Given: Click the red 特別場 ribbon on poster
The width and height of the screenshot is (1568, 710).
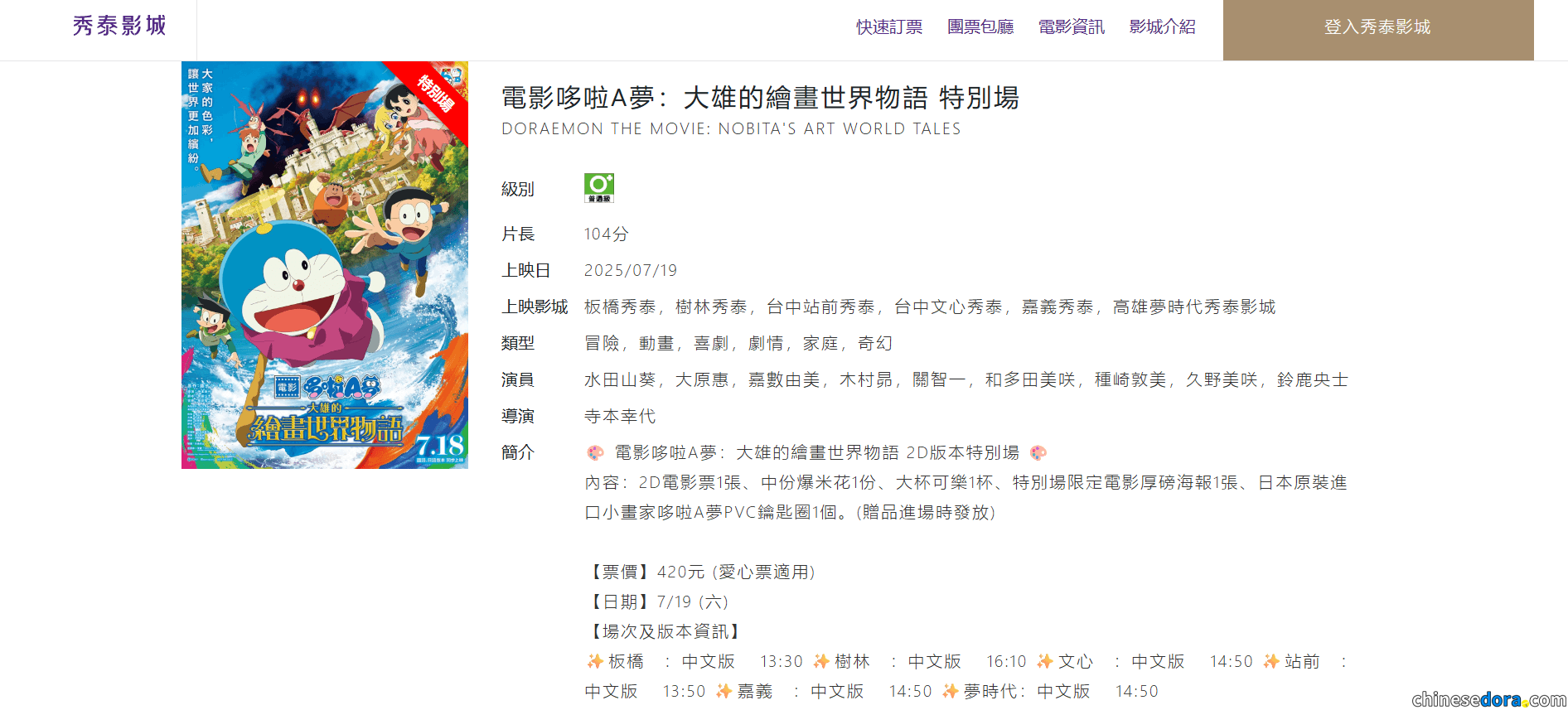Looking at the screenshot, I should pyautogui.click(x=435, y=94).
